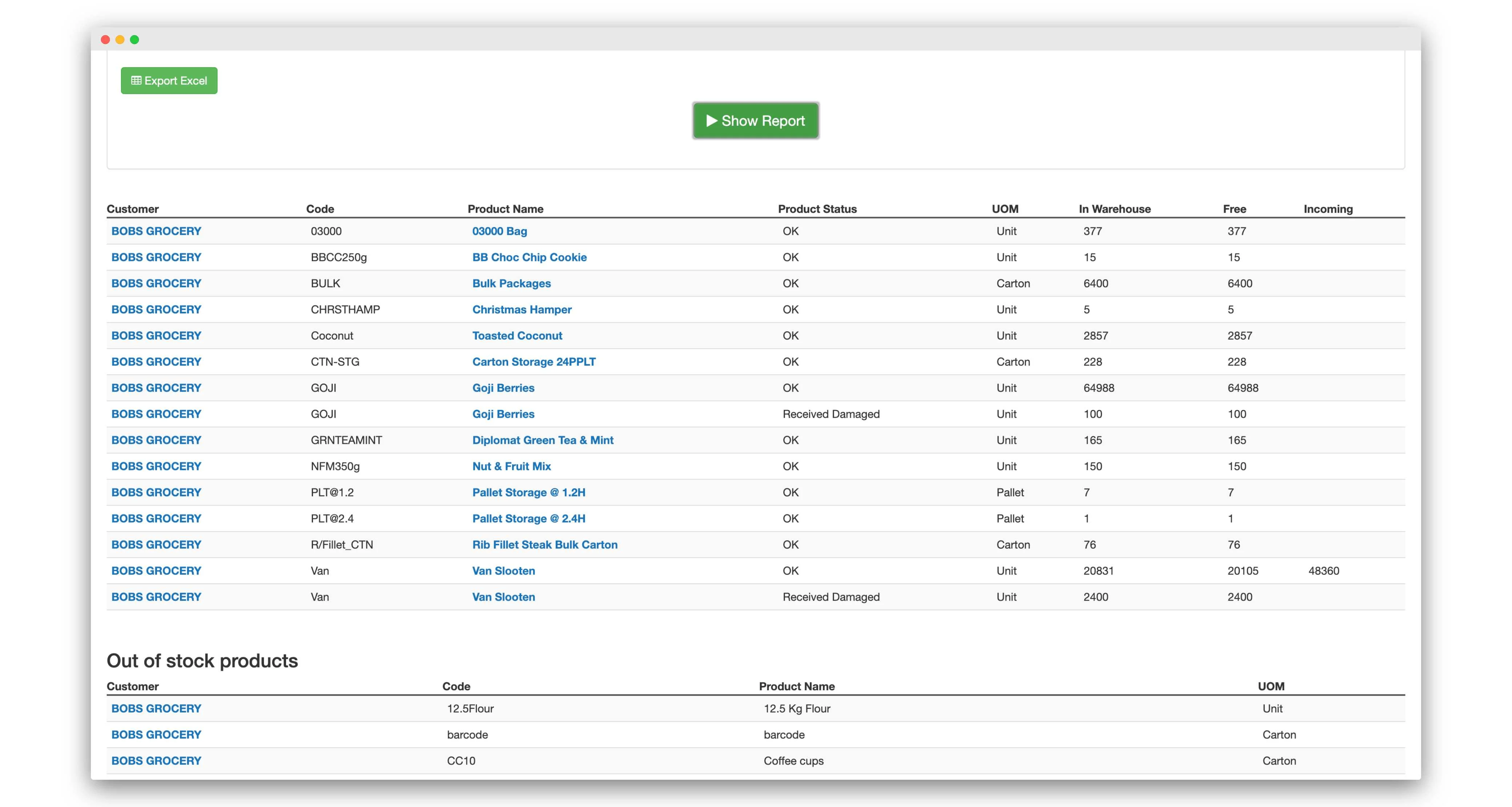
Task: Click BOBS GROCERY in the 12.5Flour row
Action: pyautogui.click(x=156, y=708)
